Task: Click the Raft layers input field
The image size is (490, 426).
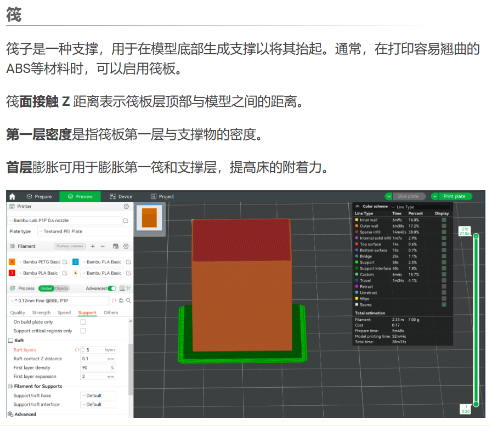Action: click(99, 350)
